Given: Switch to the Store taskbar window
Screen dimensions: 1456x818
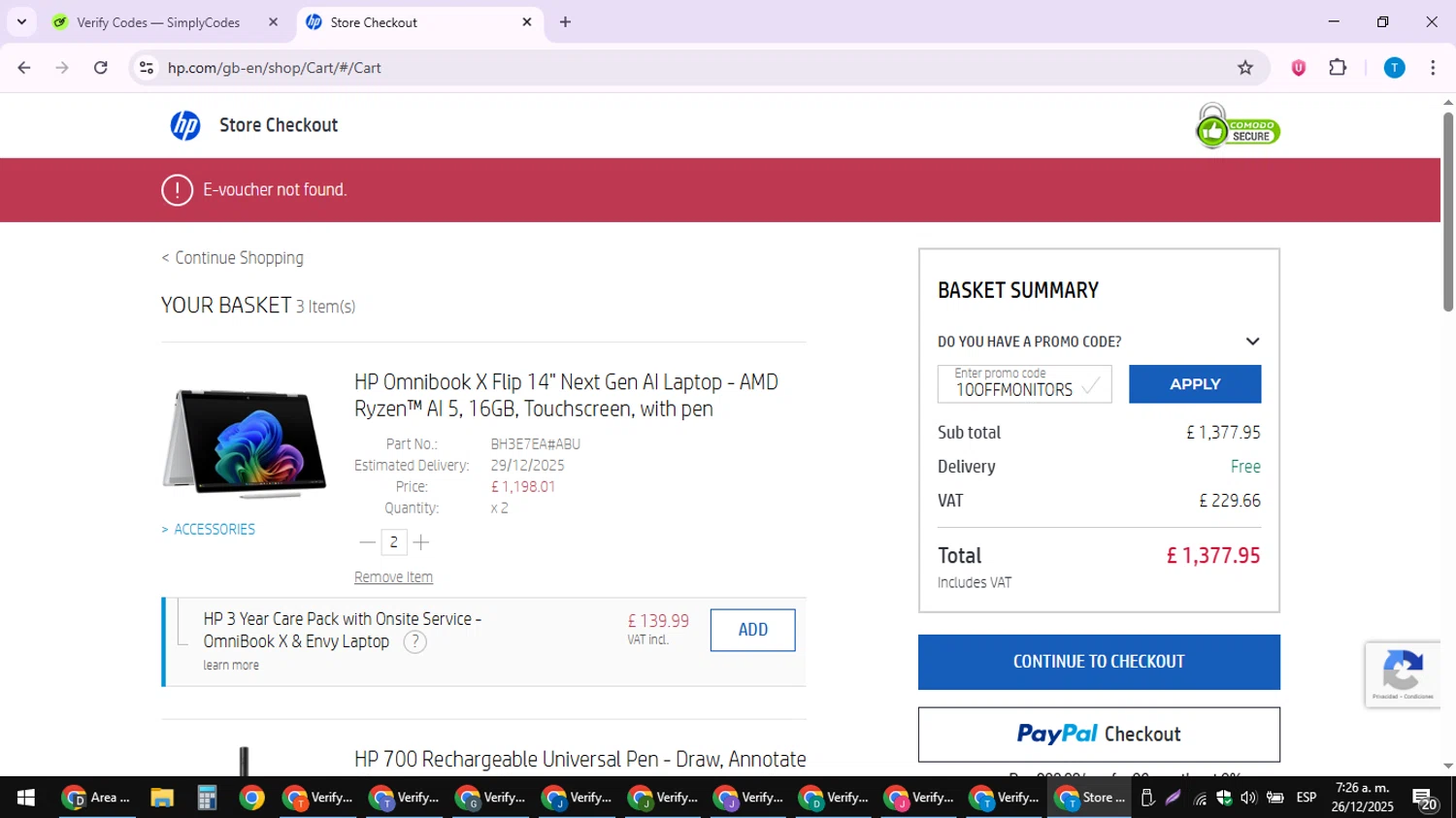Looking at the screenshot, I should pyautogui.click(x=1089, y=798).
